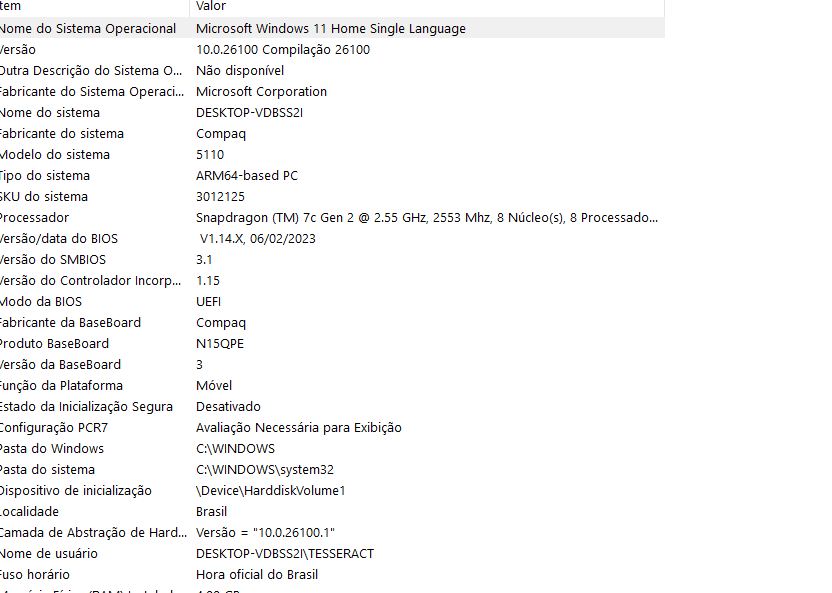Click the Produto BaseBoard N15QPE value
This screenshot has height=593, width=832.
[x=220, y=344]
